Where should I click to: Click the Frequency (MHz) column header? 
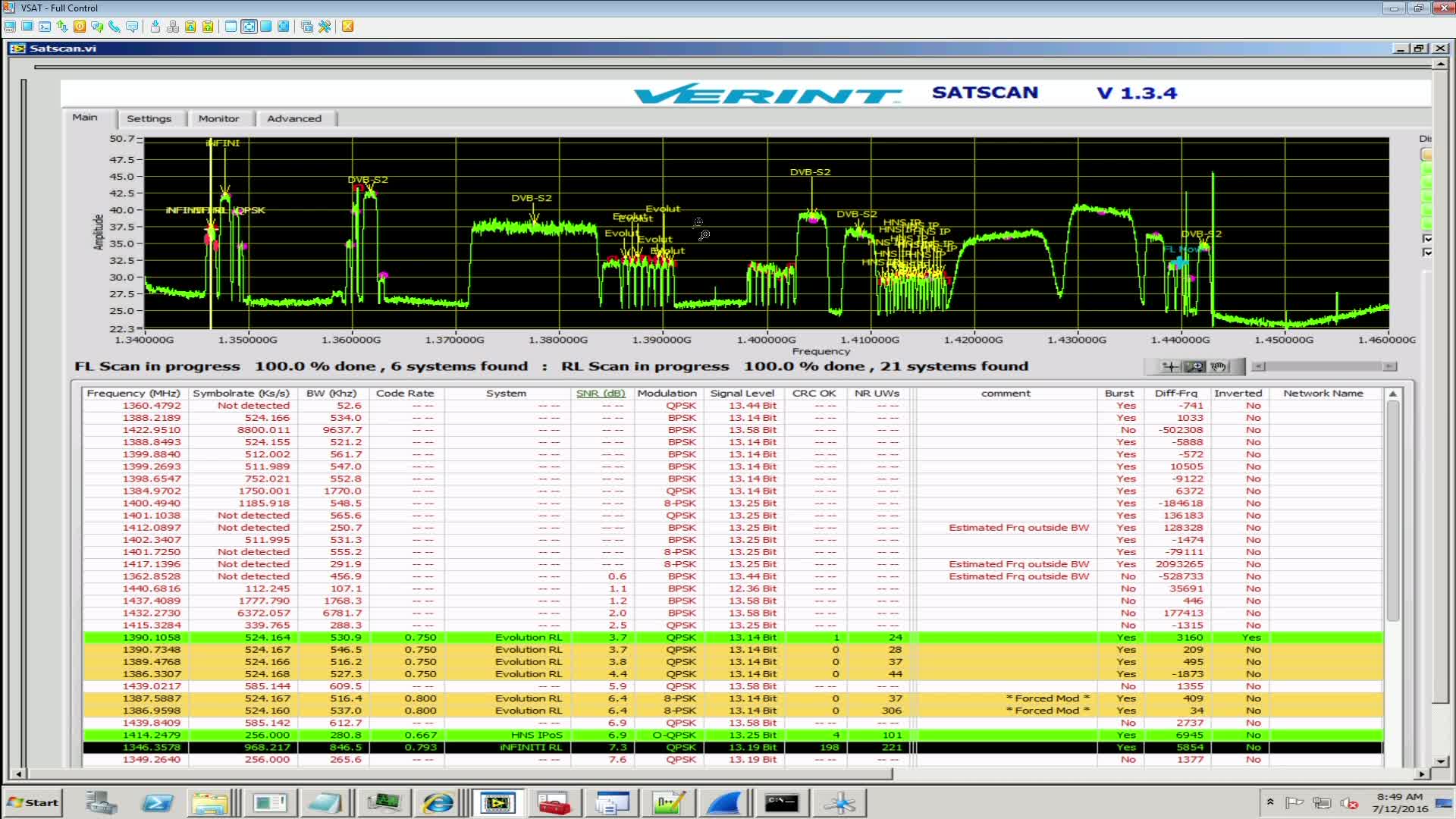[133, 394]
